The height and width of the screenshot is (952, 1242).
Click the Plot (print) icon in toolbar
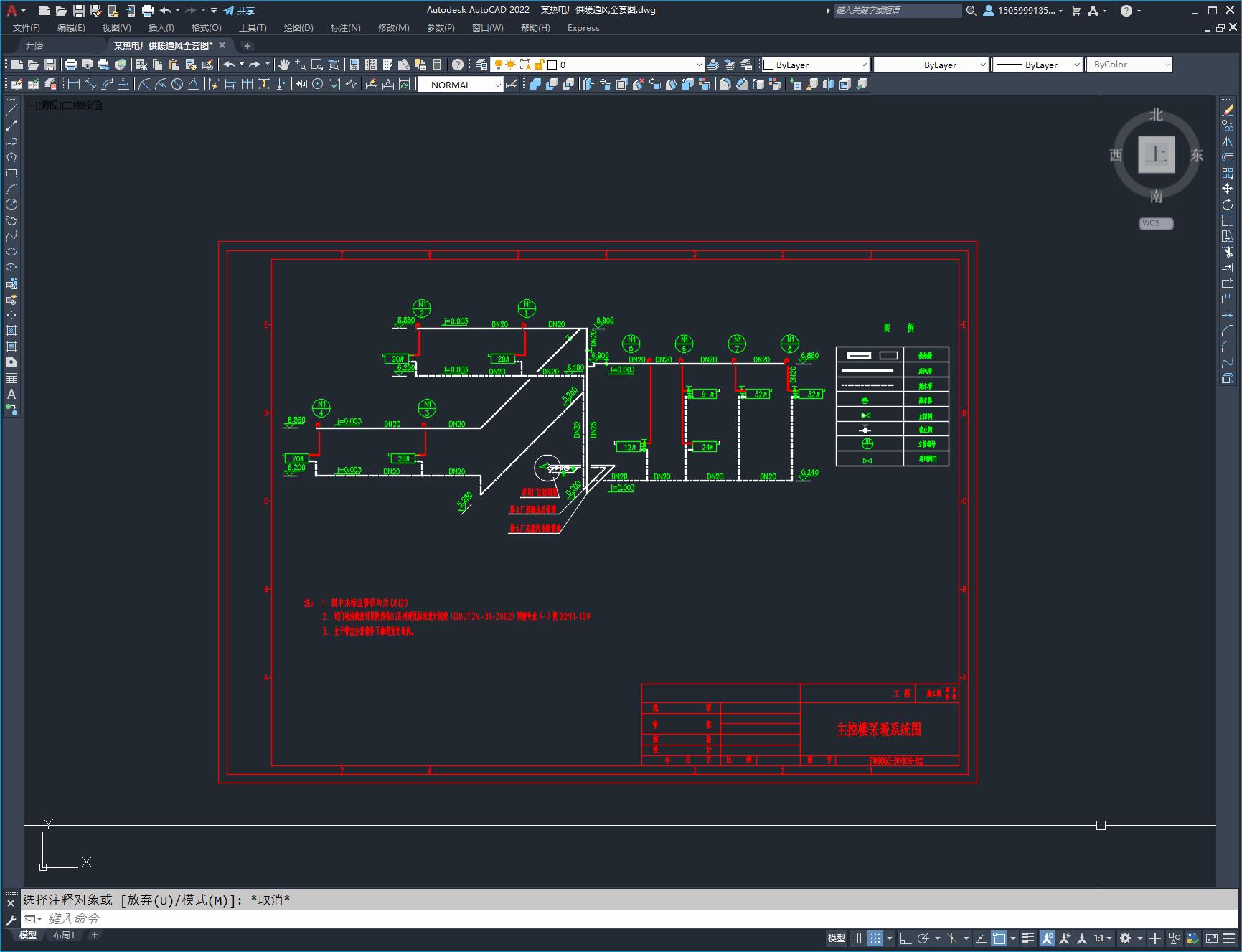pyautogui.click(x=71, y=65)
